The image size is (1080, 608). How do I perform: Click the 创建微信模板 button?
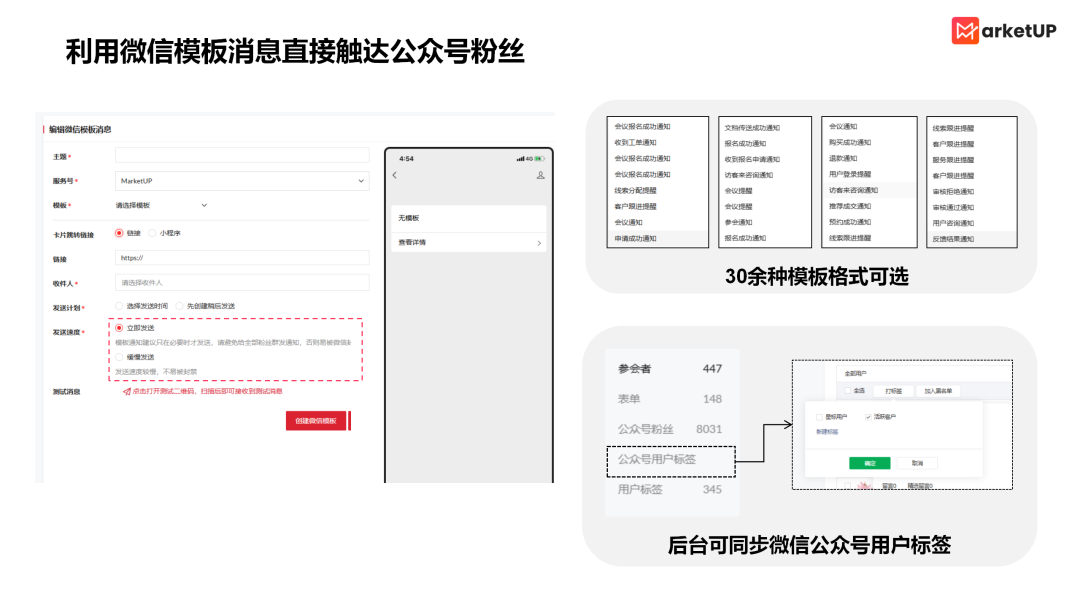(317, 421)
